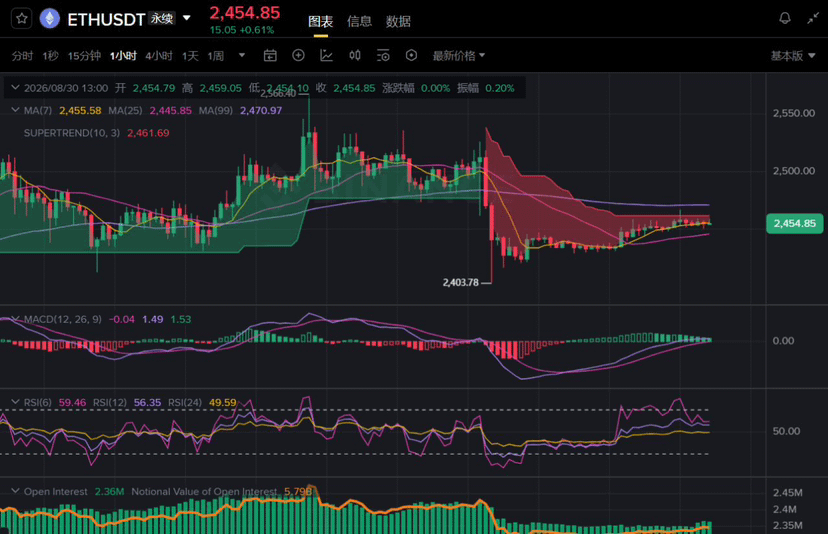Collapse the MA indicator legend chevron
The image size is (828, 534).
click(x=15, y=110)
